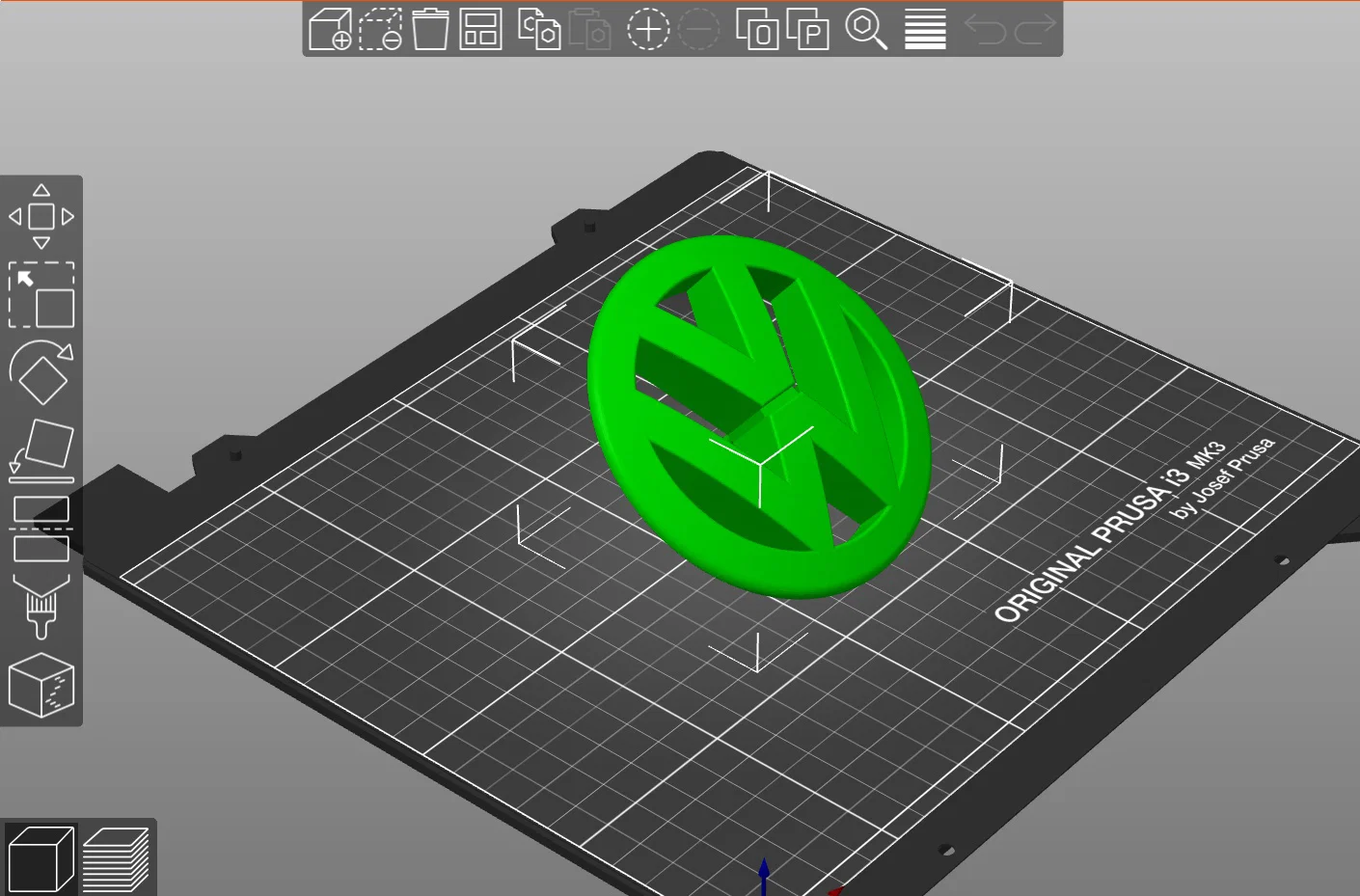Open the variable layer height tool

(x=925, y=29)
